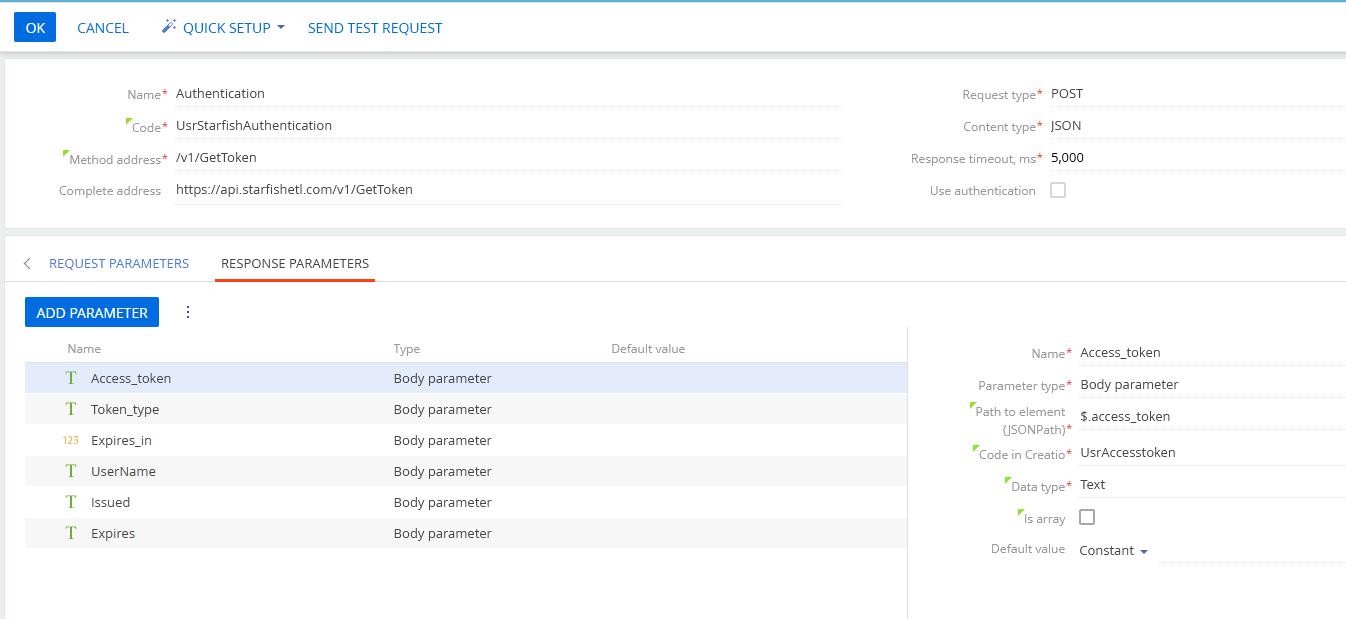Screen dimensions: 1346x619
Task: Click the OK button
Action: click(x=34, y=27)
